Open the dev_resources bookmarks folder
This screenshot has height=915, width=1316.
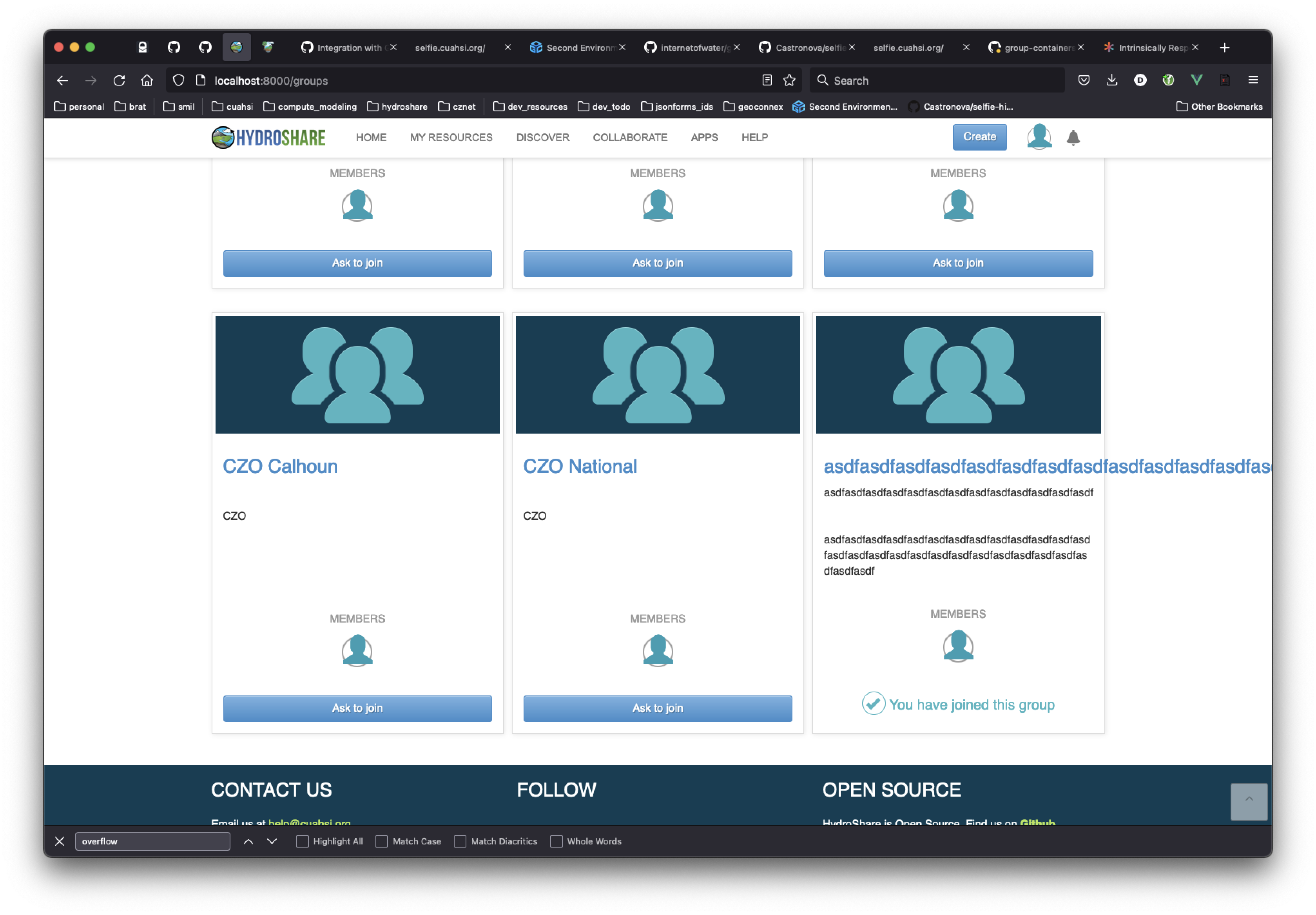(x=530, y=107)
